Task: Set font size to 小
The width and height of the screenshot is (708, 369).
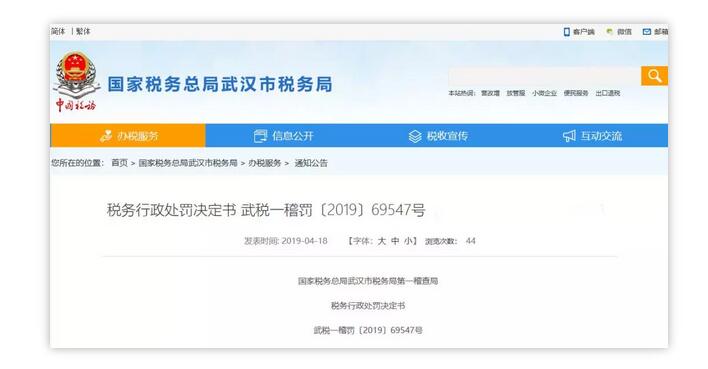Action: [408, 241]
